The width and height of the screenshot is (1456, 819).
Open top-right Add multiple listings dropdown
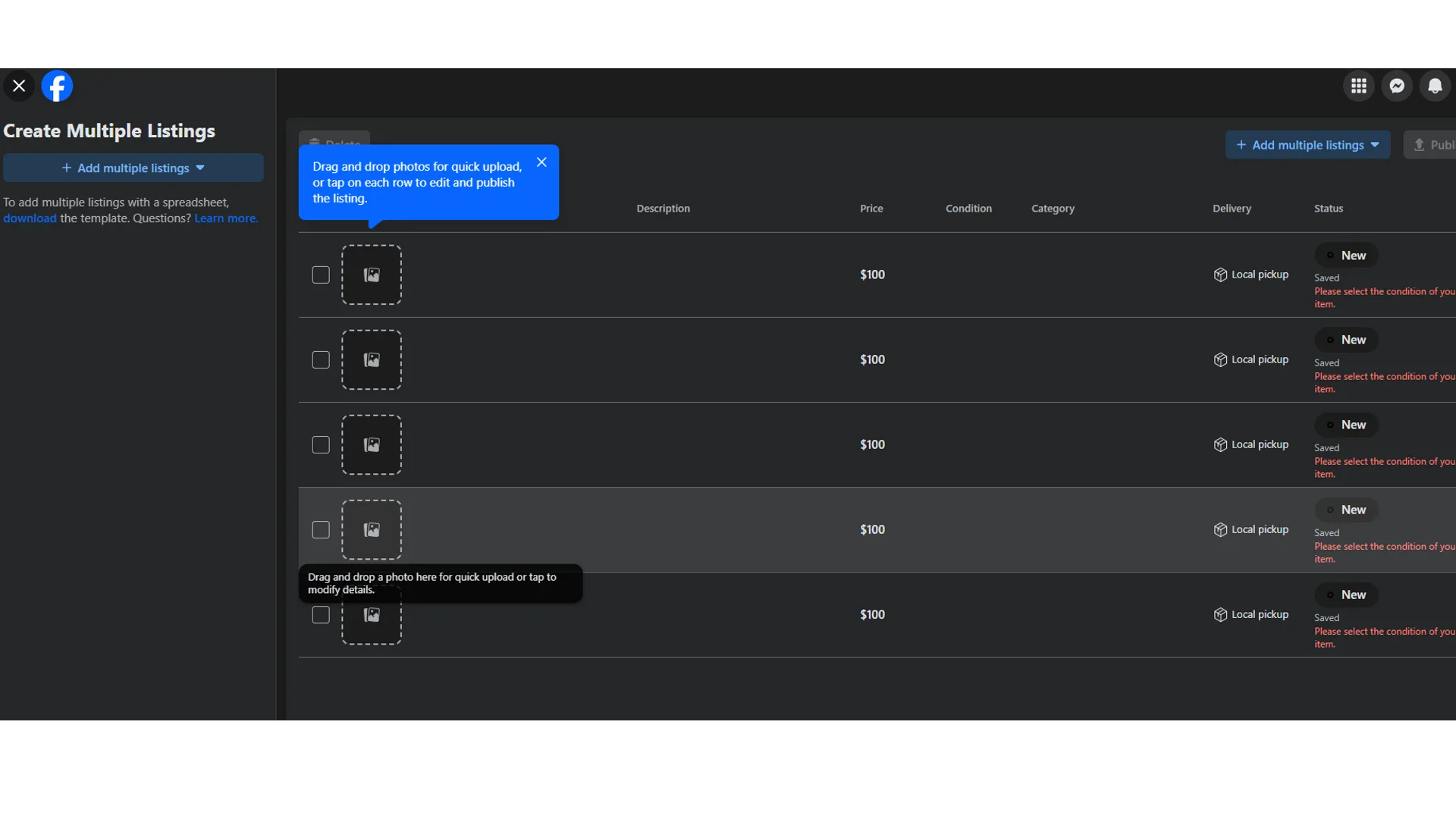point(1307,145)
